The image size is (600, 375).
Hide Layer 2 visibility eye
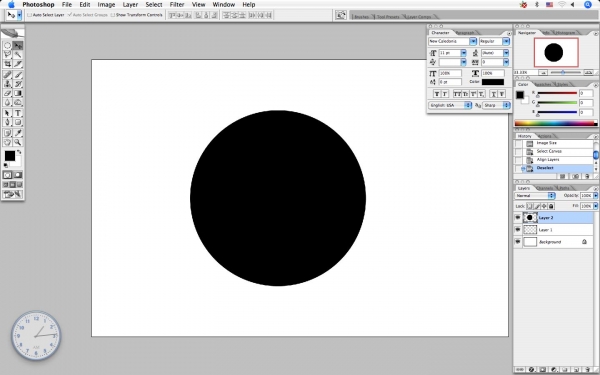[518, 217]
